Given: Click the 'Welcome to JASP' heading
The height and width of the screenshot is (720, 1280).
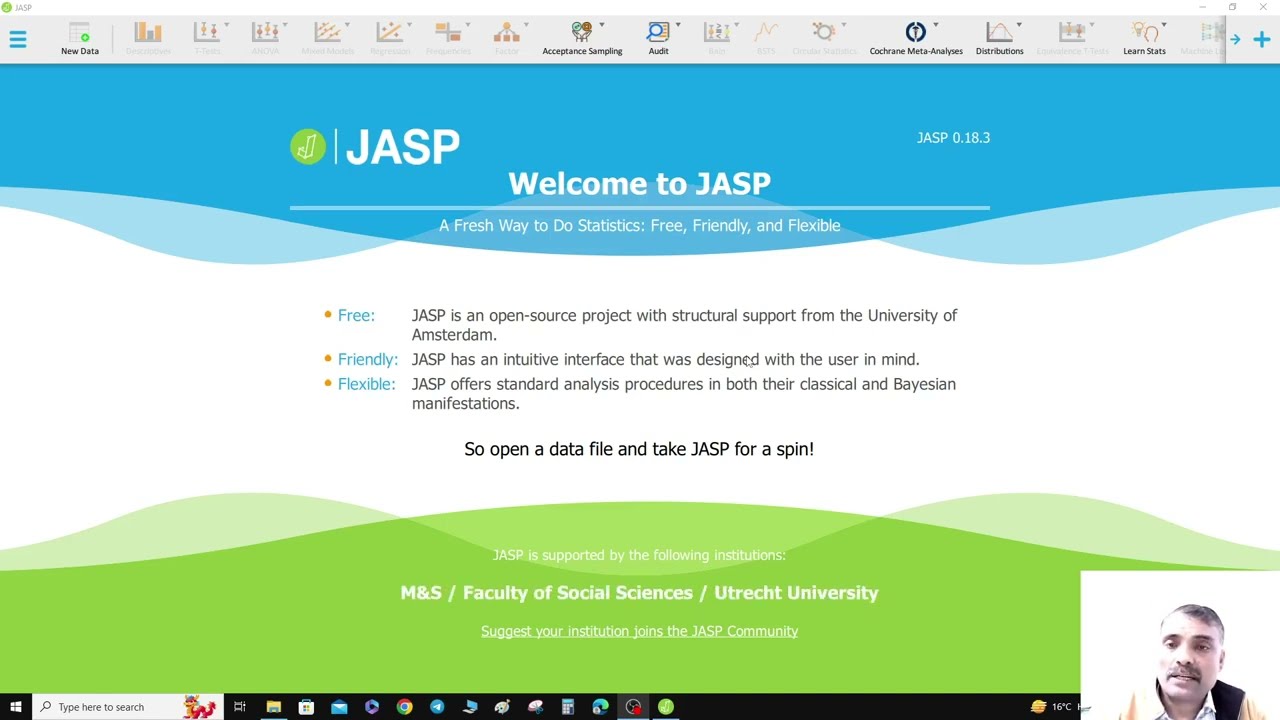Looking at the screenshot, I should pyautogui.click(x=639, y=183).
